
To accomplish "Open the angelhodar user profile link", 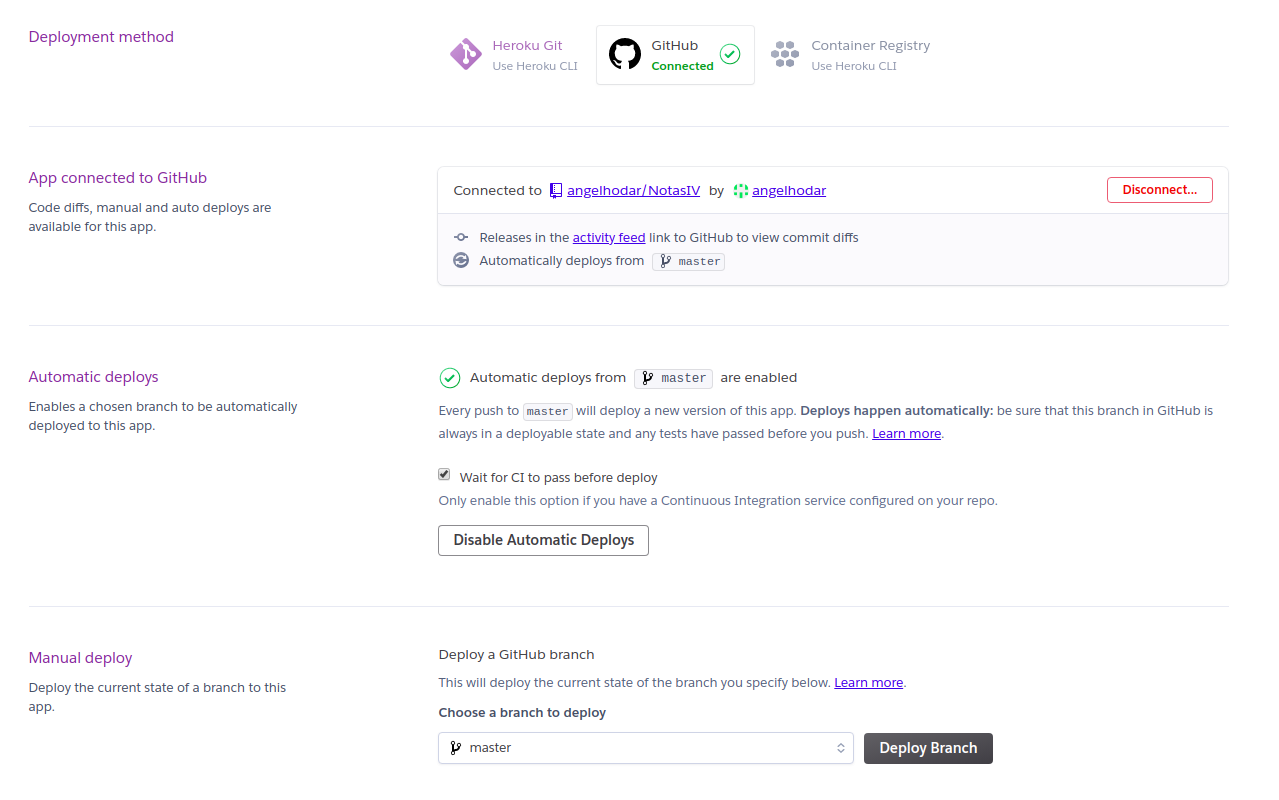I will click(789, 190).
